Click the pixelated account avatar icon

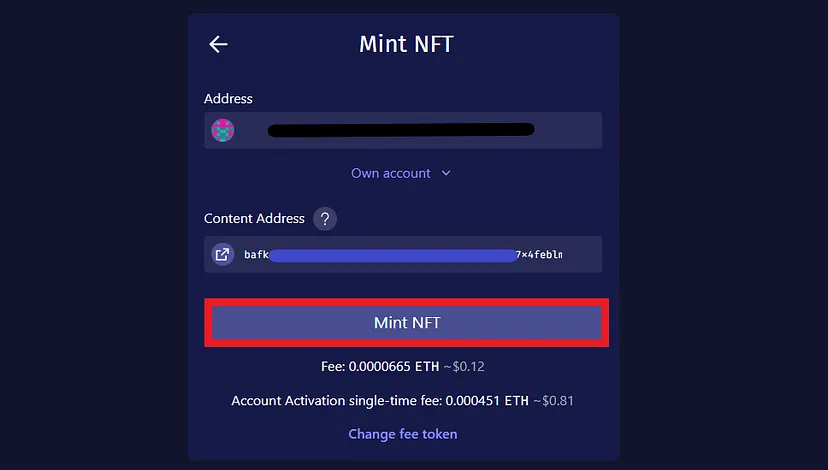(223, 130)
